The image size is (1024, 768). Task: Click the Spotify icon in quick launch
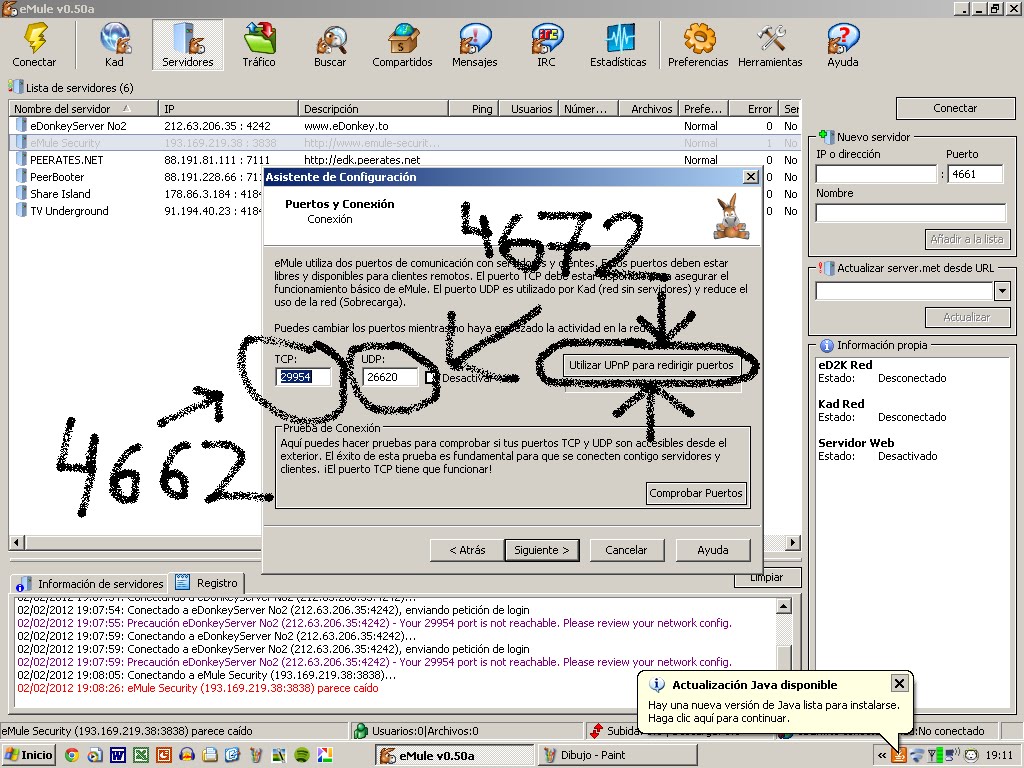301,755
